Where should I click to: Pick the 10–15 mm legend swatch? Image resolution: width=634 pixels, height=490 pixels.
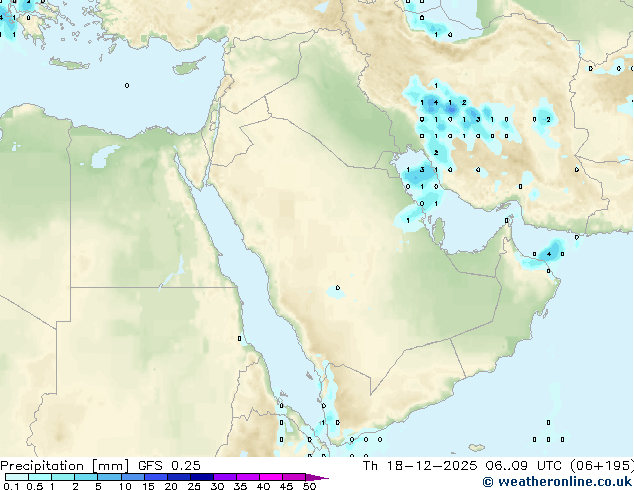click(132, 477)
